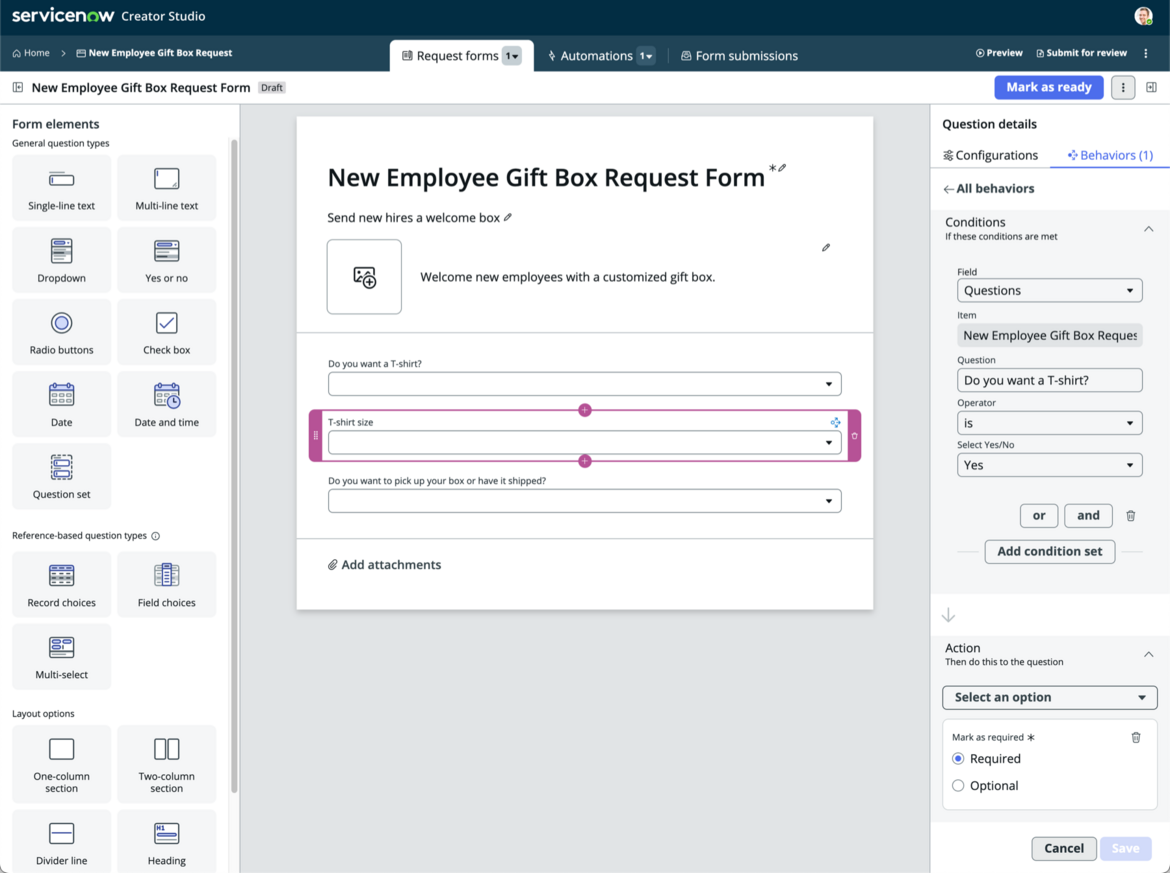Insert a One-column section layout
Screen dimensions: 1170x873
(61, 763)
